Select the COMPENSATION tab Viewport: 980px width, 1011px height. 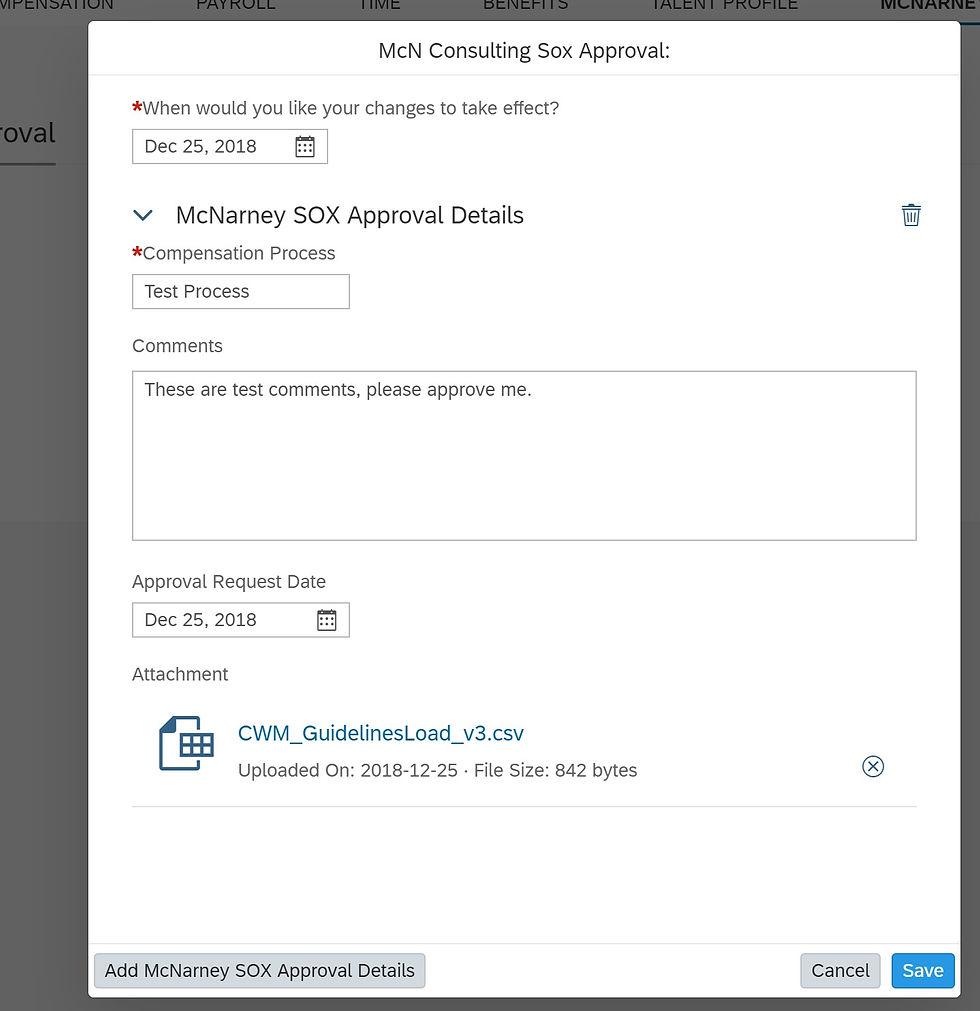(55, 6)
